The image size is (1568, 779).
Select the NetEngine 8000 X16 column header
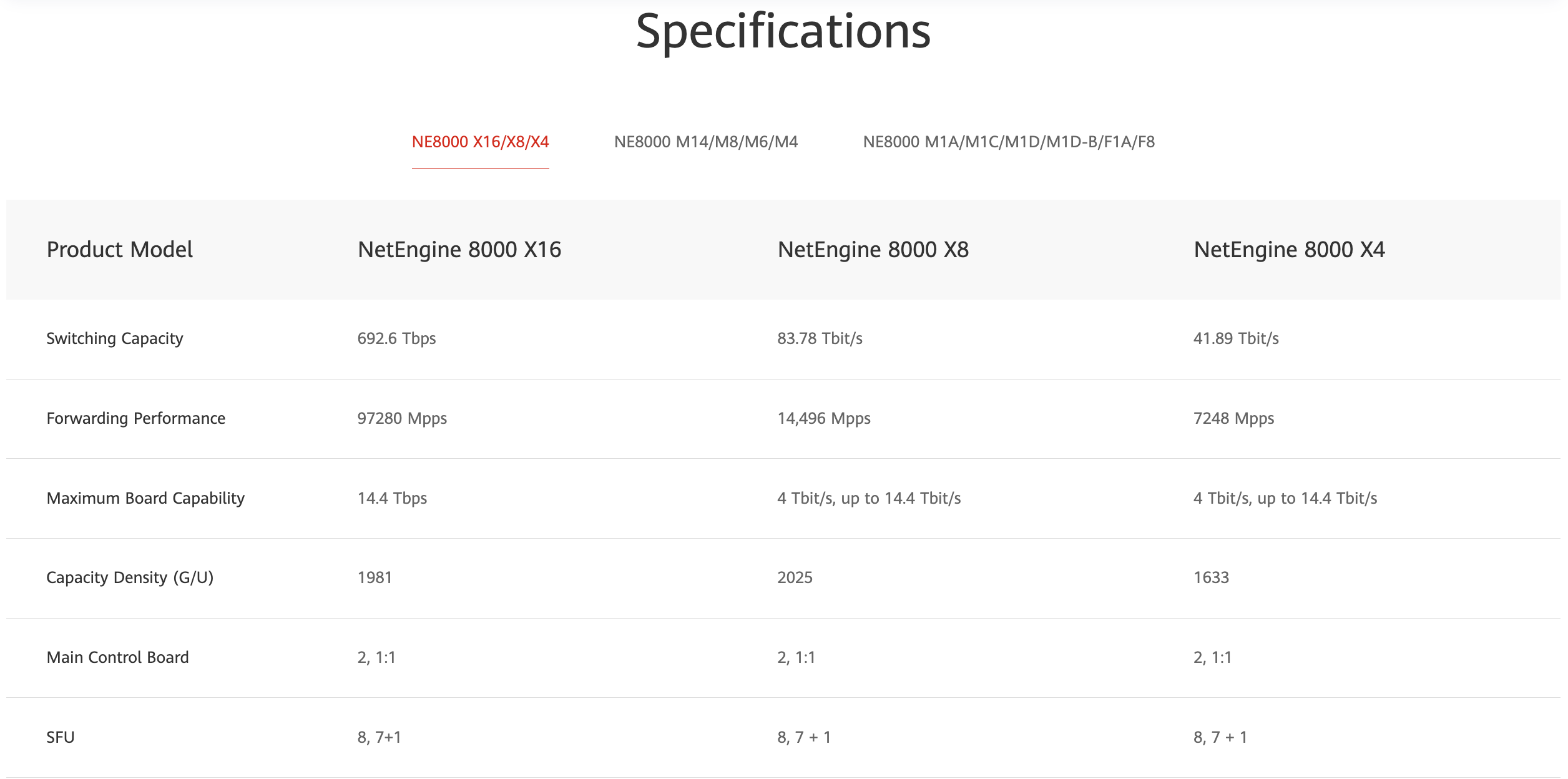(x=459, y=250)
